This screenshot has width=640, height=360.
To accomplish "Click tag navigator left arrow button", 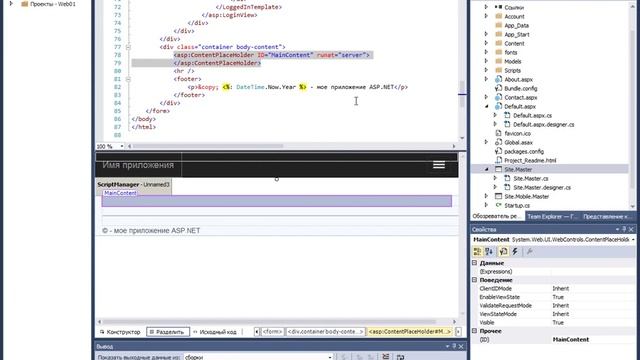I will click(257, 332).
